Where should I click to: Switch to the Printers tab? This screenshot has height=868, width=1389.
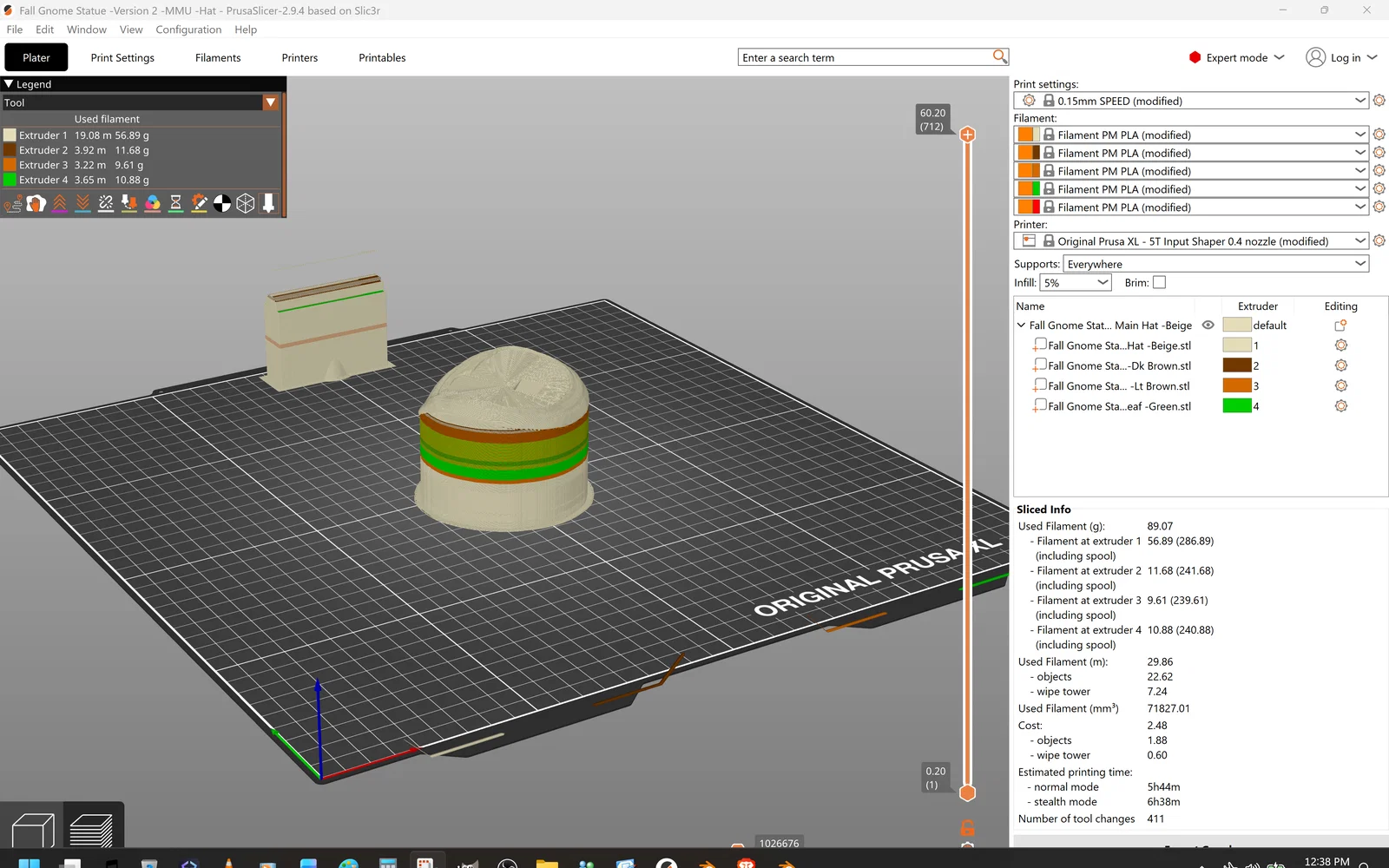pos(300,57)
